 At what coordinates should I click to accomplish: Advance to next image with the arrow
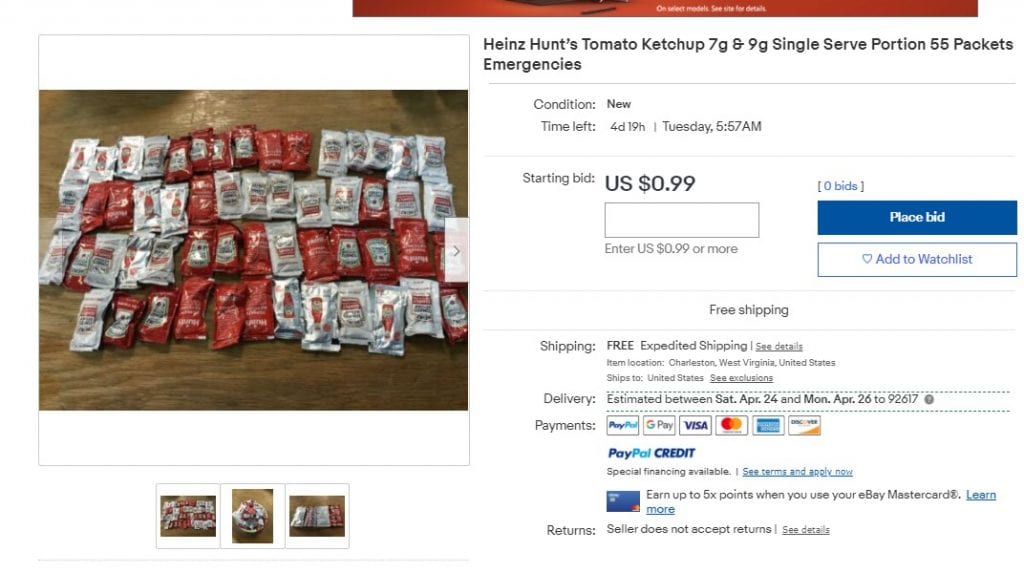click(x=456, y=250)
